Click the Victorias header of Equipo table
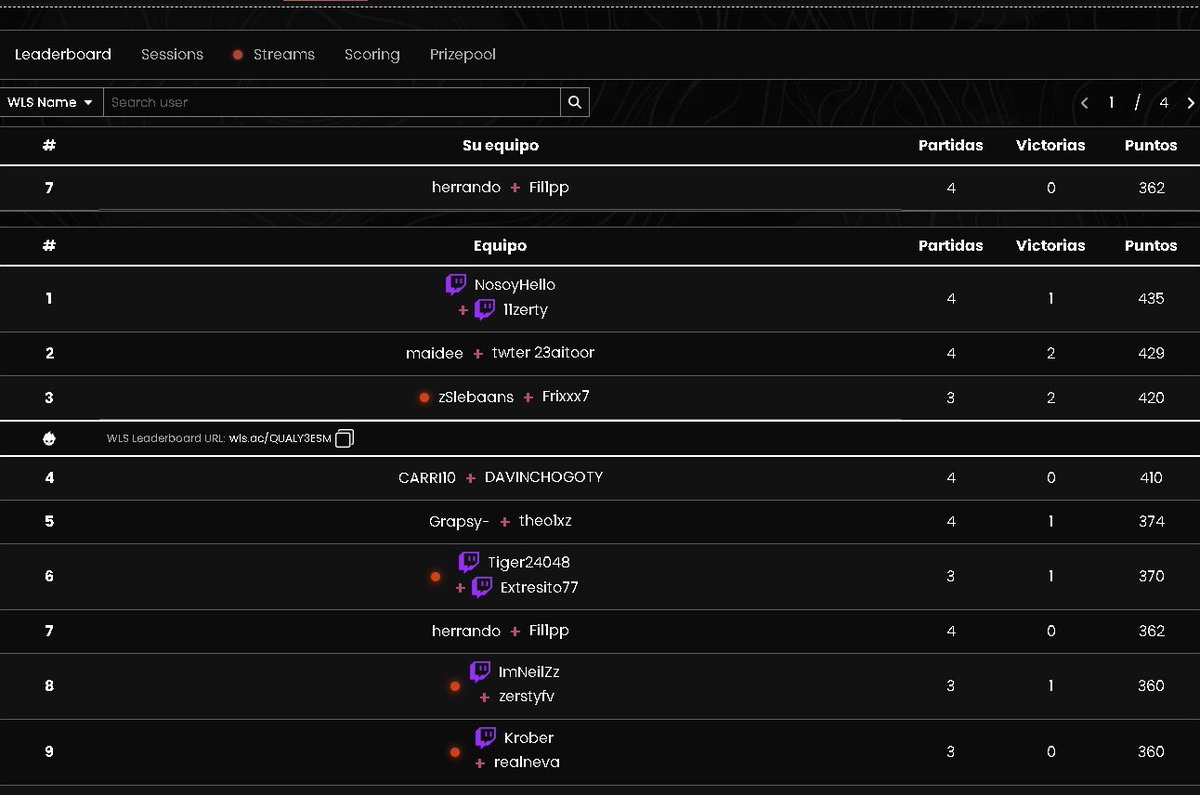The image size is (1200, 795). pos(1050,245)
